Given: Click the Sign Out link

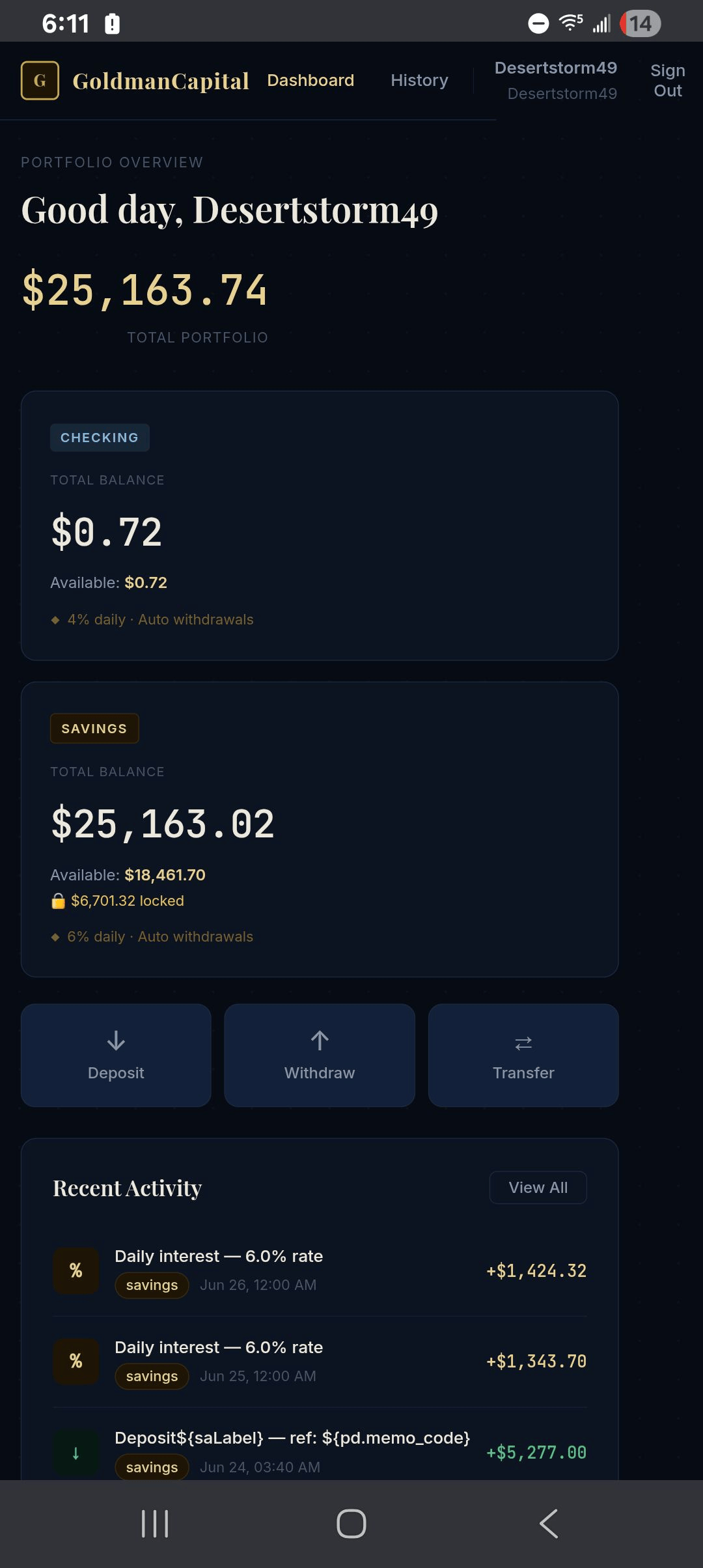Looking at the screenshot, I should pos(668,80).
